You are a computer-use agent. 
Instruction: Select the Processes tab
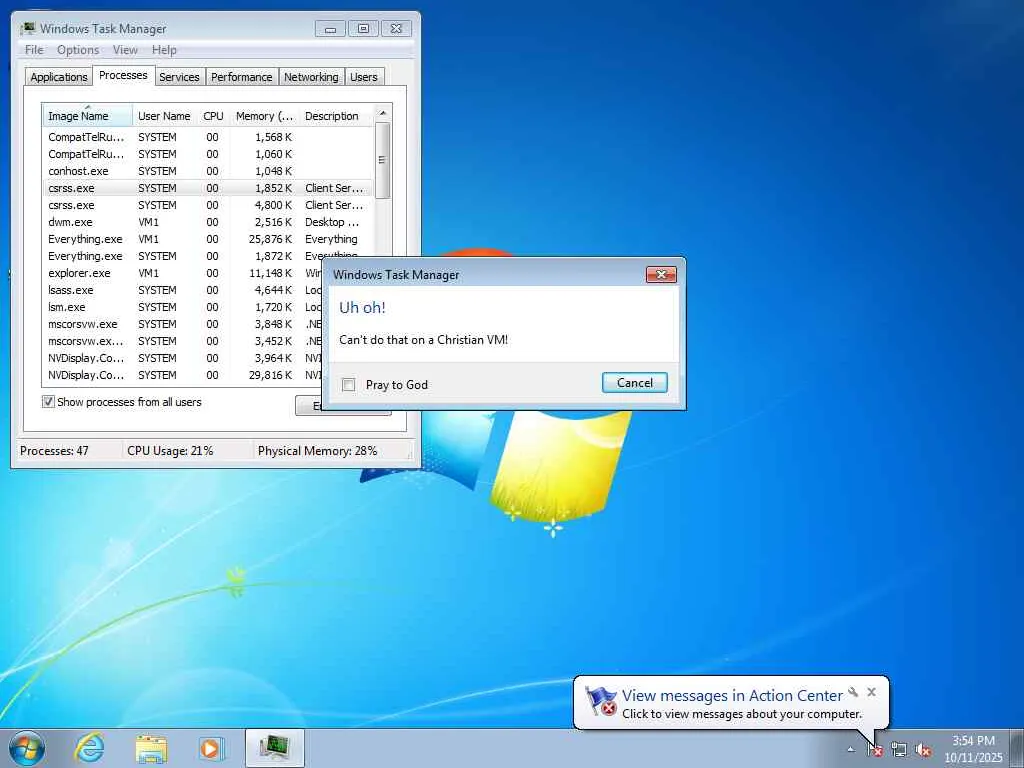click(123, 75)
